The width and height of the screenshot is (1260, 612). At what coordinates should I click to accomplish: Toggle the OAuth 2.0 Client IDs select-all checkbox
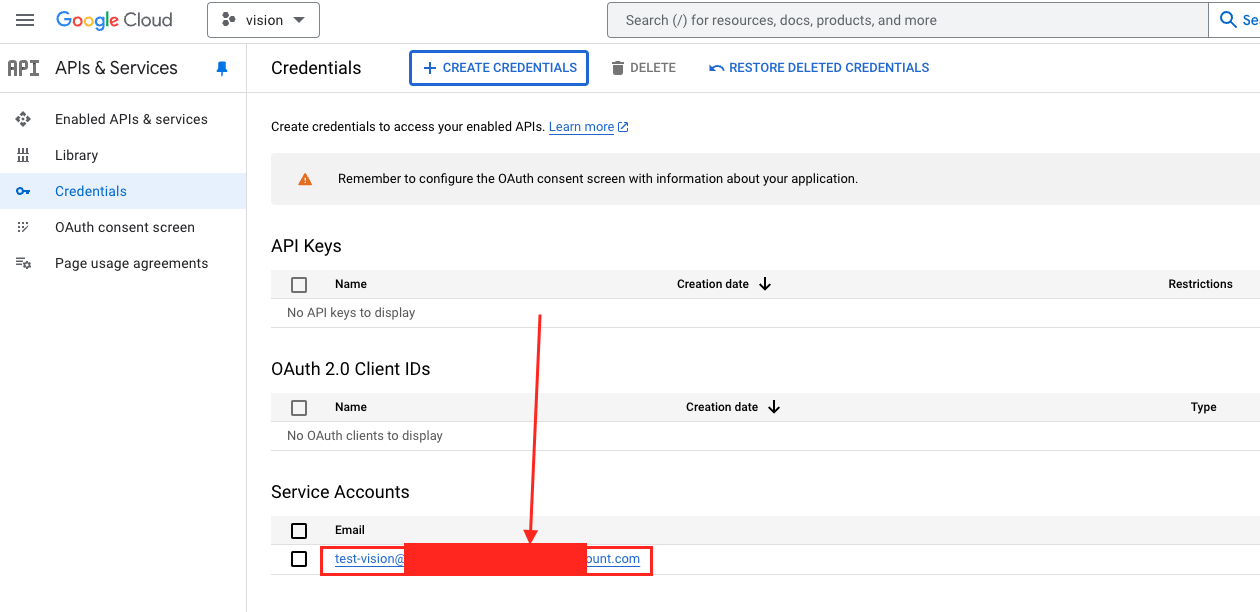point(299,408)
